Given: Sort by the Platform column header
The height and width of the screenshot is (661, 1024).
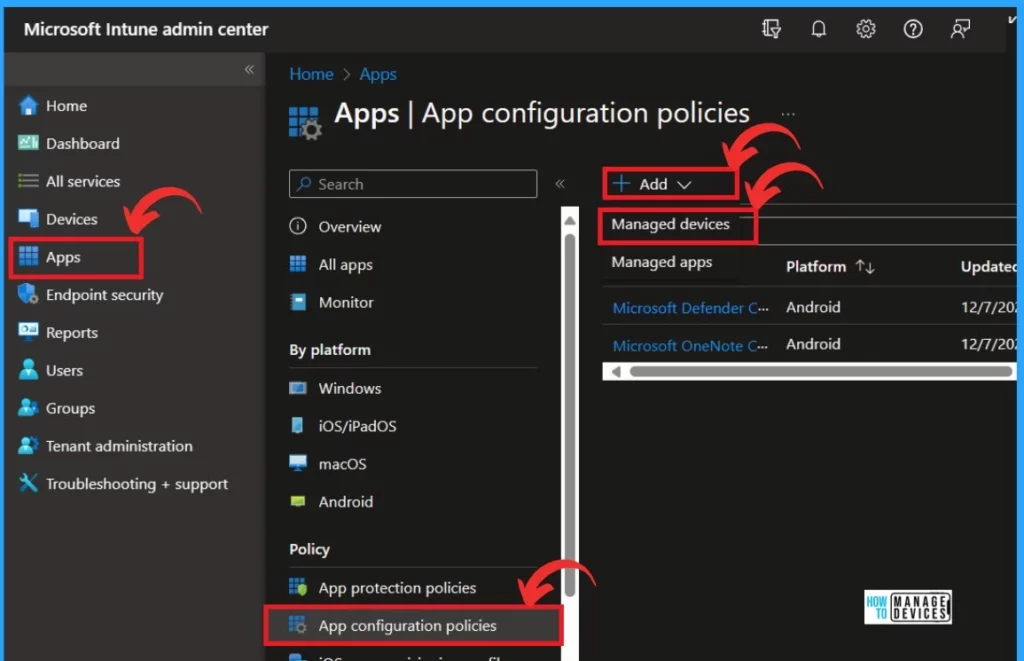Looking at the screenshot, I should pyautogui.click(x=816, y=266).
